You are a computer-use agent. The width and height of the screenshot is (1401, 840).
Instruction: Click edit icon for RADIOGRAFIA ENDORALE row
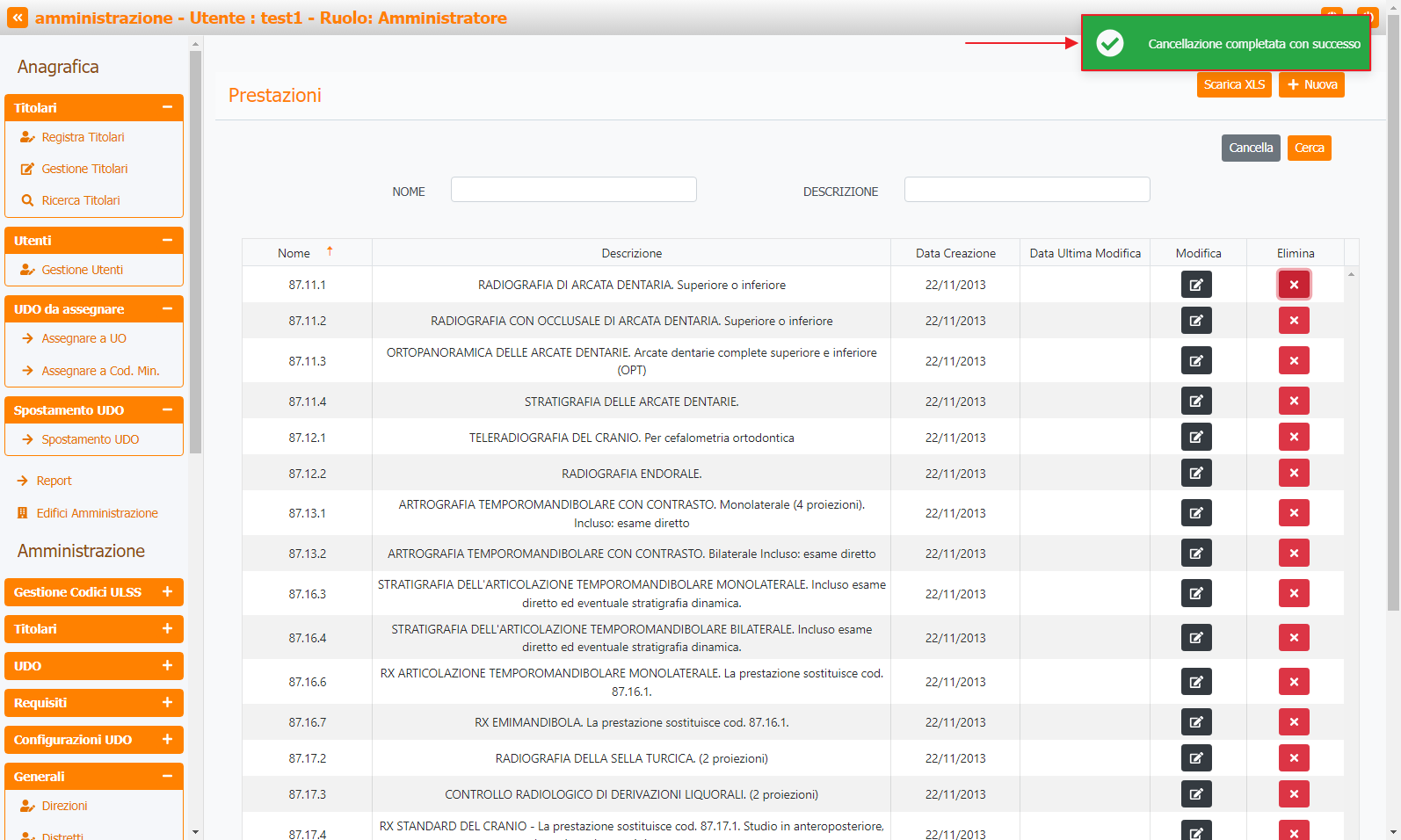coord(1196,473)
